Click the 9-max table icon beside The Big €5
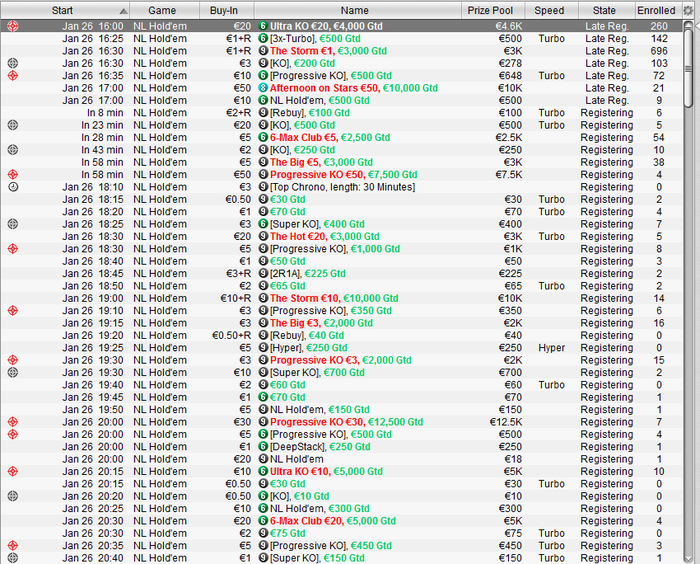Viewport: 700px width, 564px height. (x=263, y=162)
